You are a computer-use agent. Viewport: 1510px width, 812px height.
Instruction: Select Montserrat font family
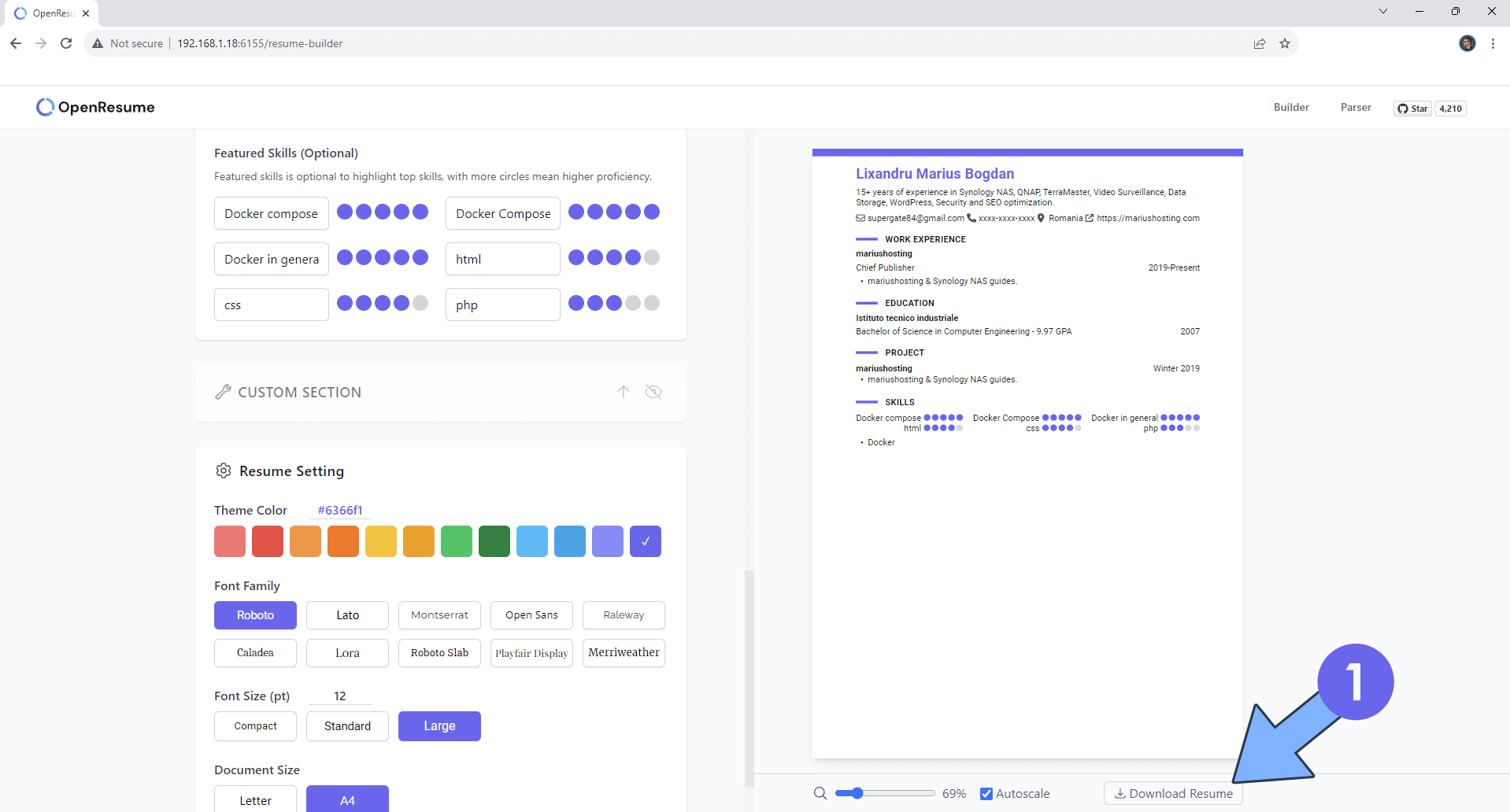[439, 615]
